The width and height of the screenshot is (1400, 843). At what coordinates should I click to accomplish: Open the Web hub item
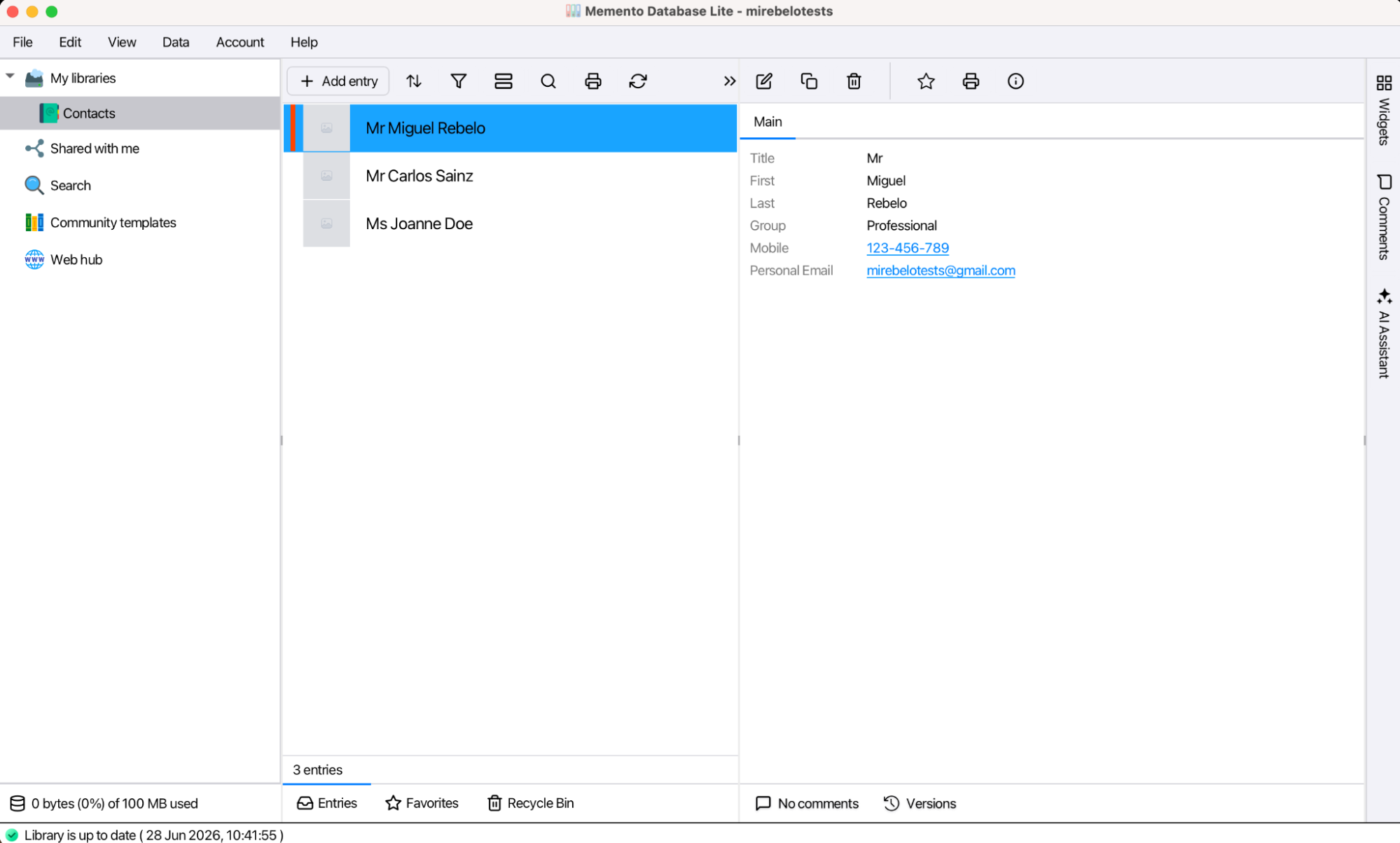76,259
